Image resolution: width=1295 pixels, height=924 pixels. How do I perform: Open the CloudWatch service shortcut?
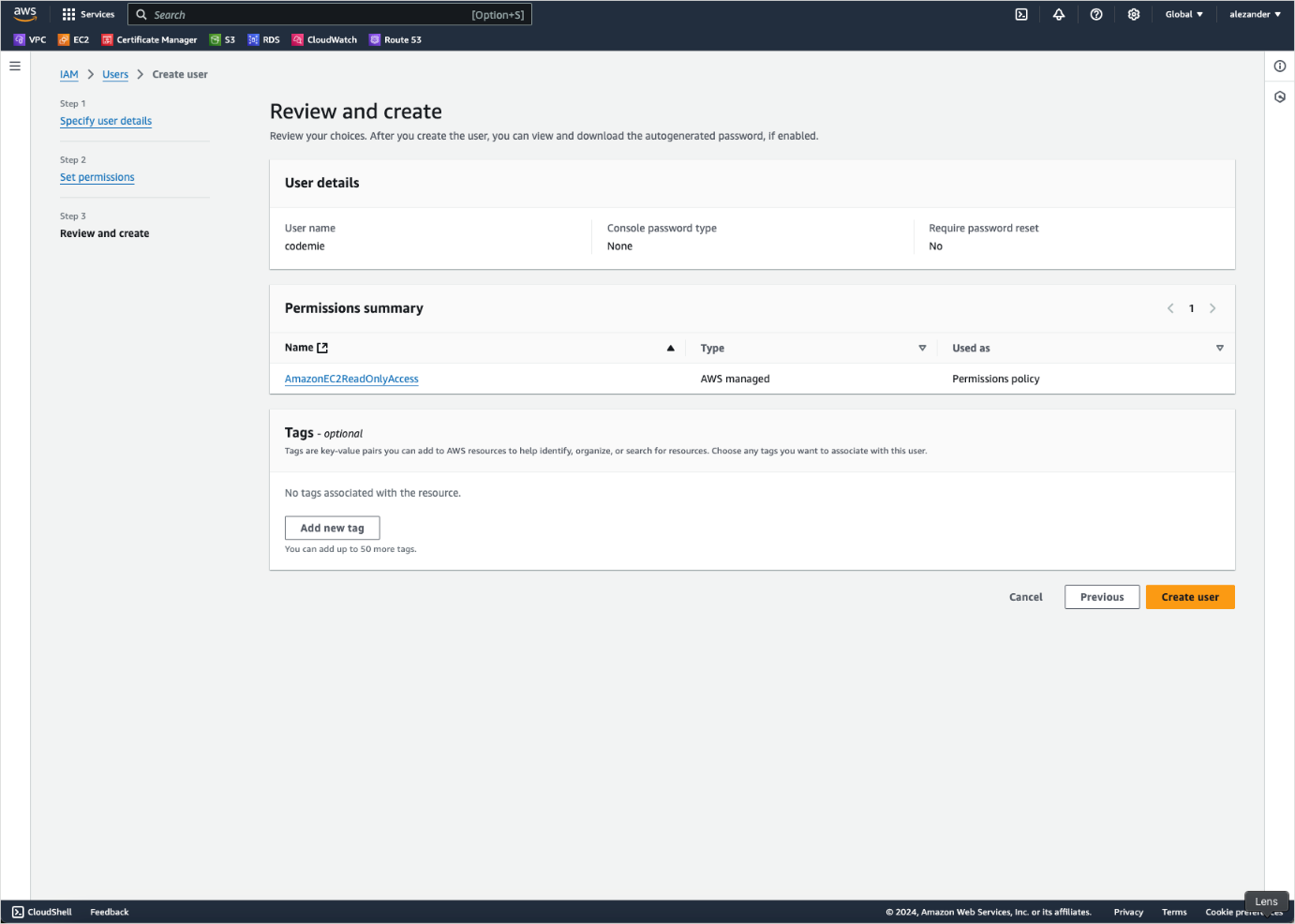click(323, 39)
